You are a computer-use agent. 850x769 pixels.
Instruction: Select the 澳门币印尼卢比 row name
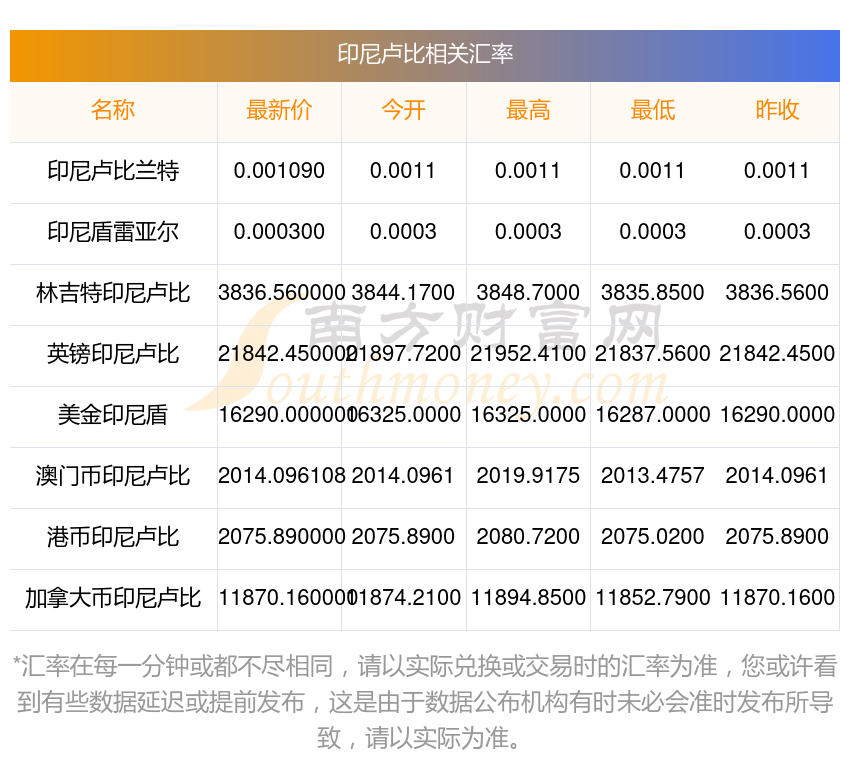click(x=113, y=476)
